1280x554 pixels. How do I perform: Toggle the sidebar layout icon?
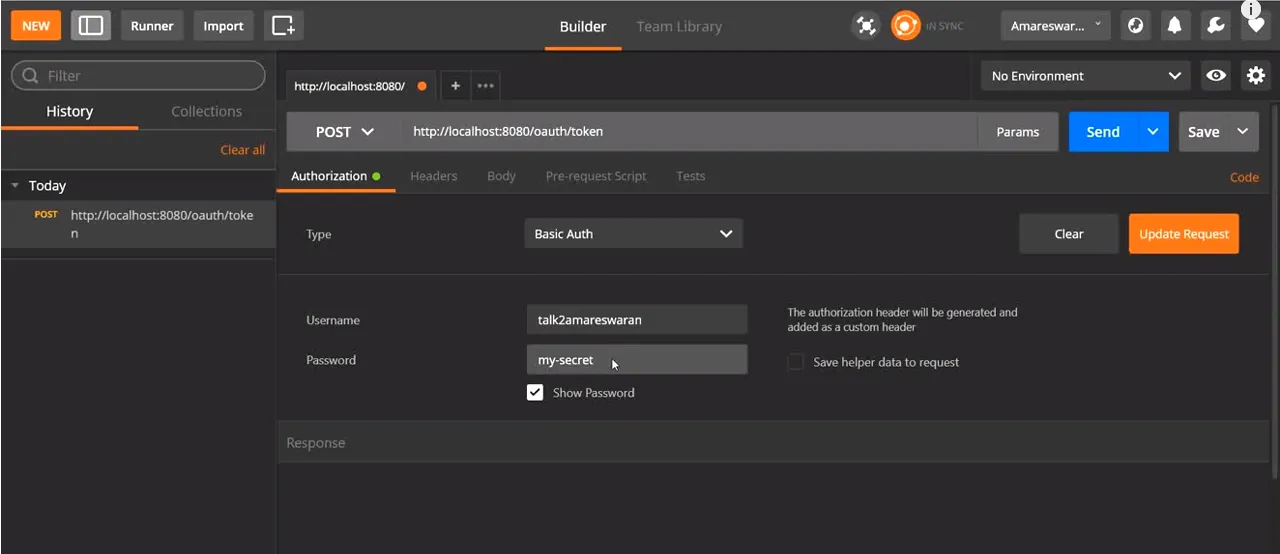[91, 26]
